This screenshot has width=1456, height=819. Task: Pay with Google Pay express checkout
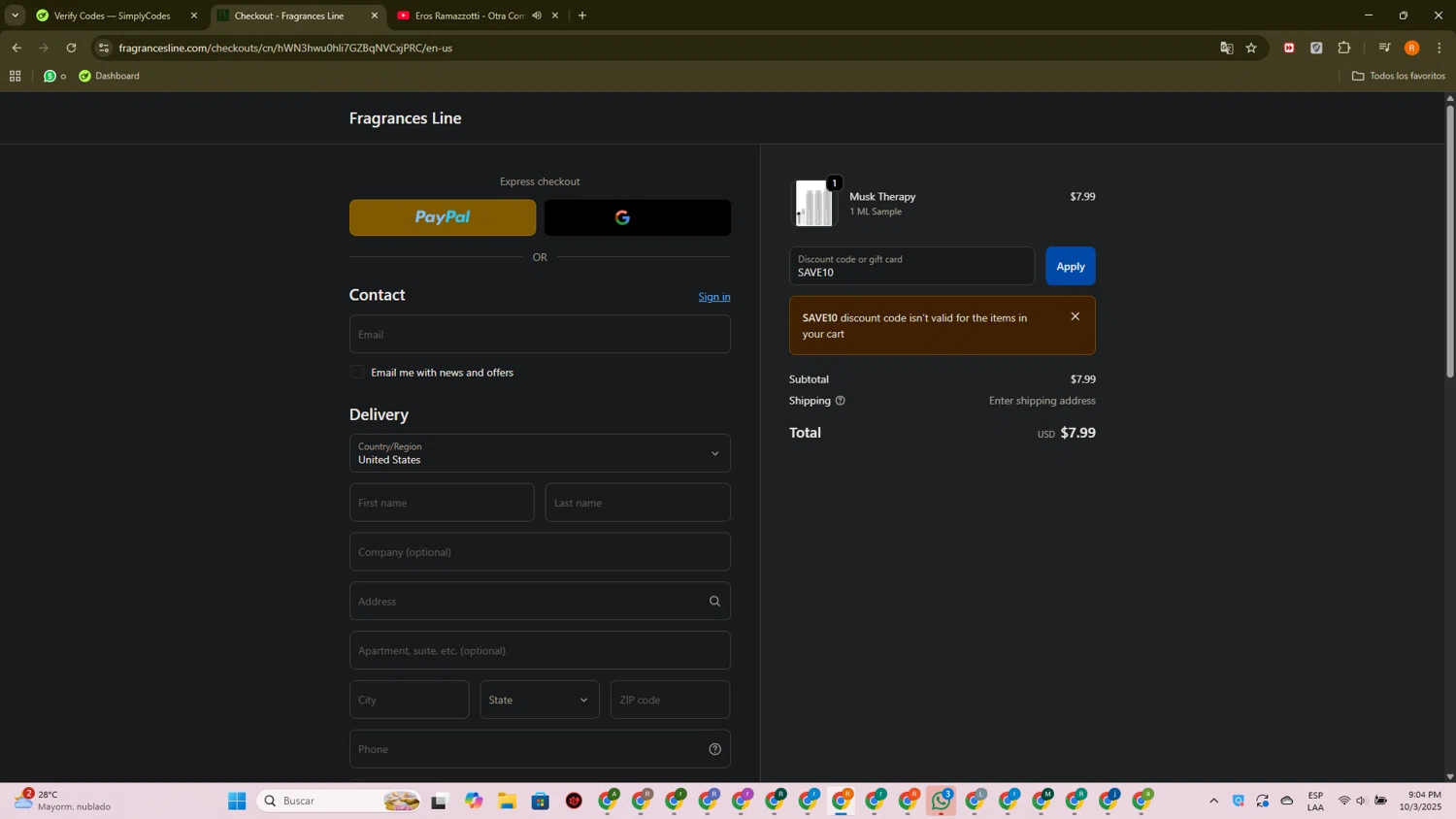coord(638,217)
